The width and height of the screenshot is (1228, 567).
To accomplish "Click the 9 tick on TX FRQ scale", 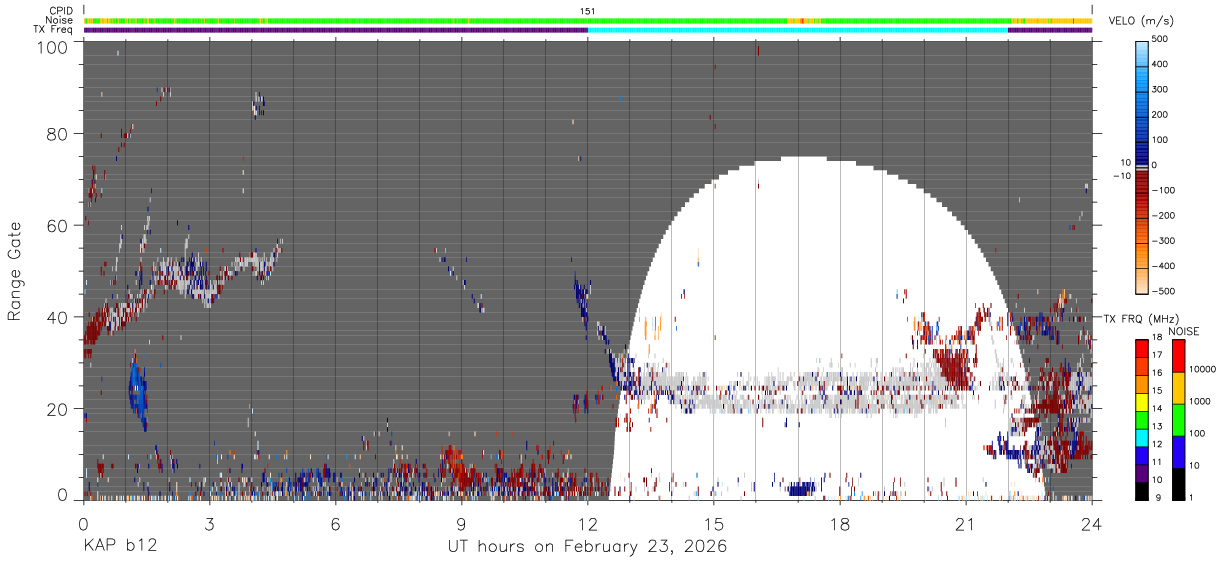I will coord(1156,497).
